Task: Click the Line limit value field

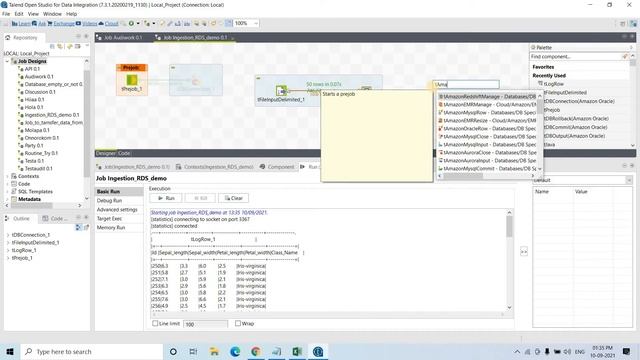Action: coord(205,324)
